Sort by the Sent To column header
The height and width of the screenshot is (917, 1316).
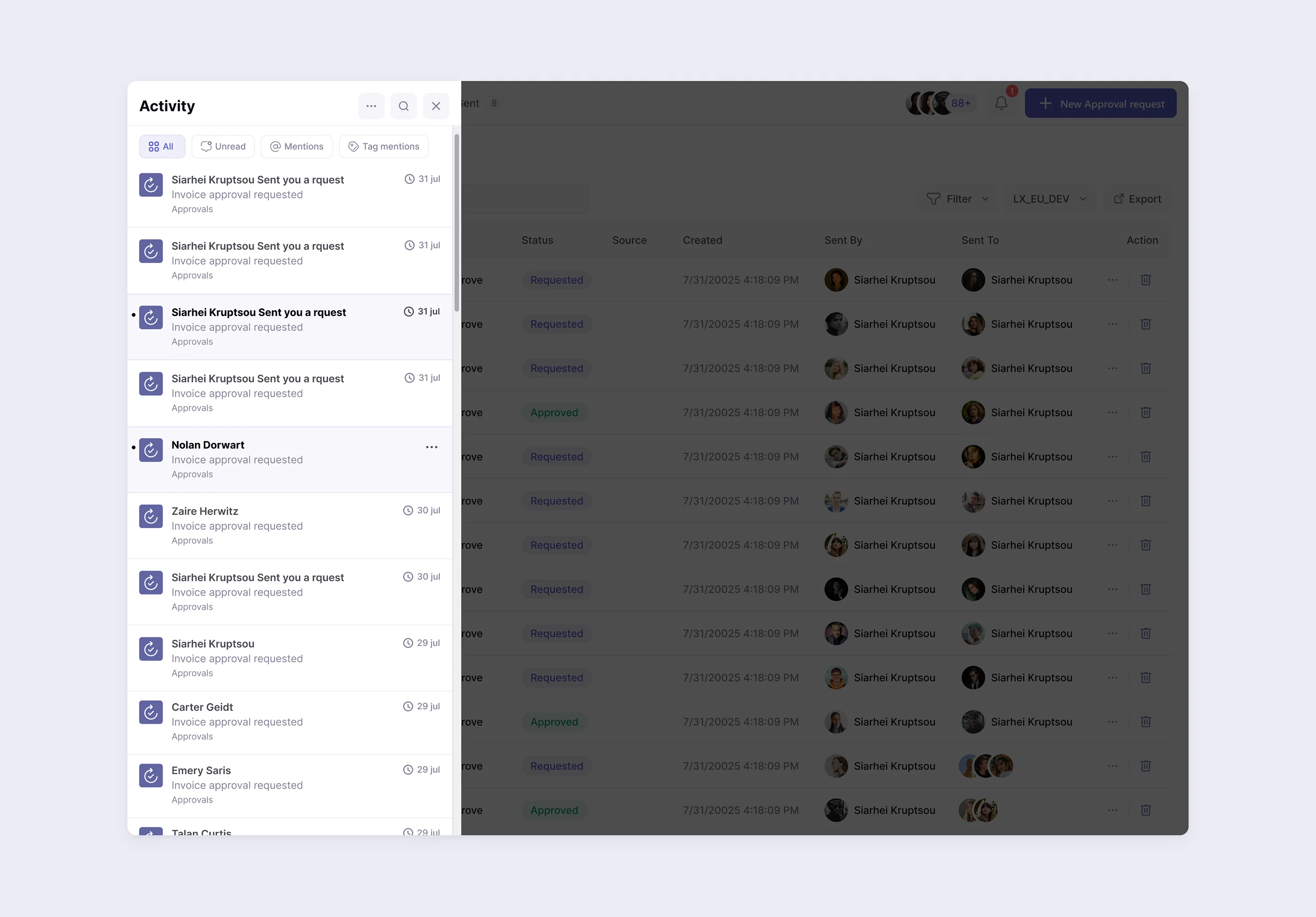point(980,240)
